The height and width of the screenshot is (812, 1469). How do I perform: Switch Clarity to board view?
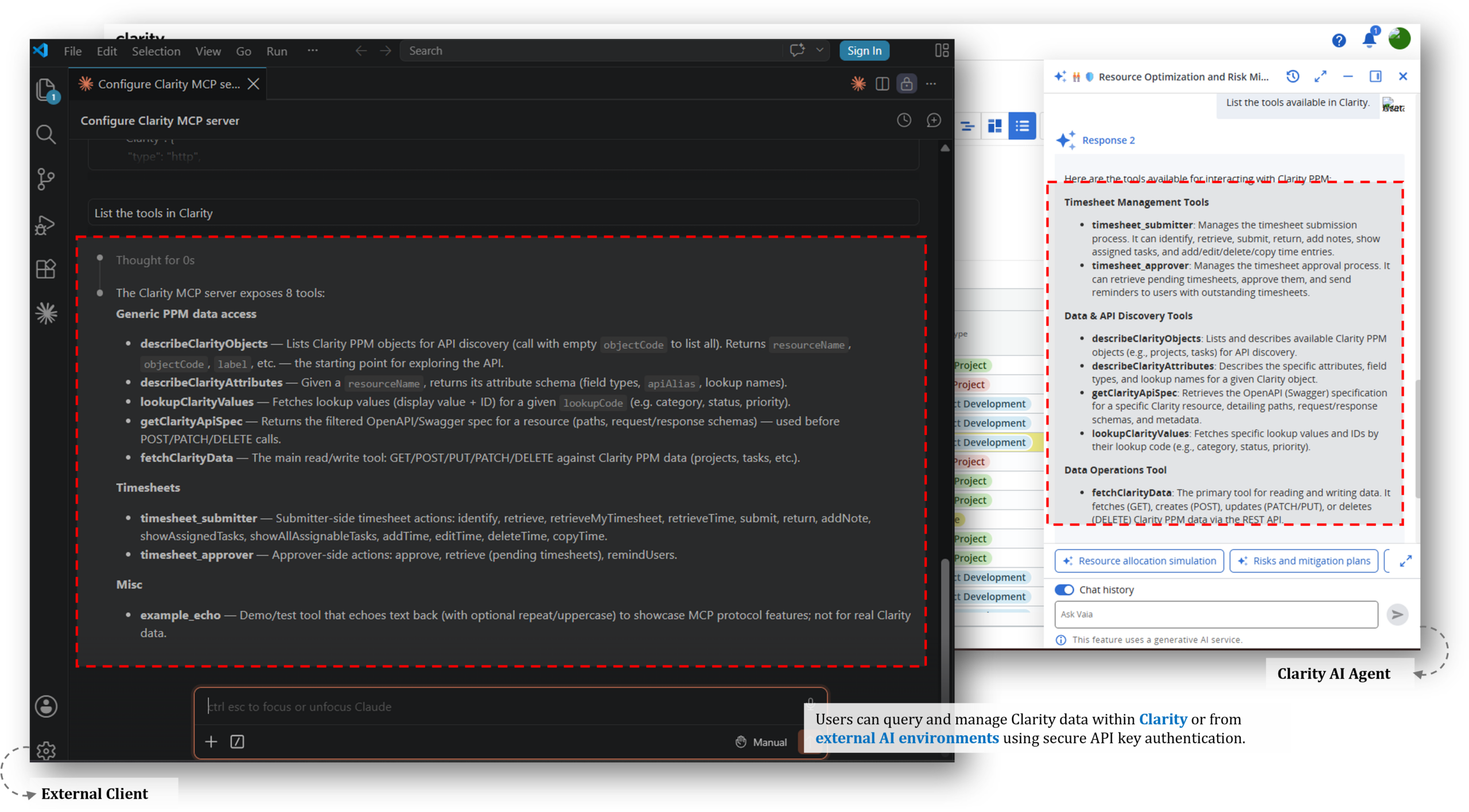[994, 126]
